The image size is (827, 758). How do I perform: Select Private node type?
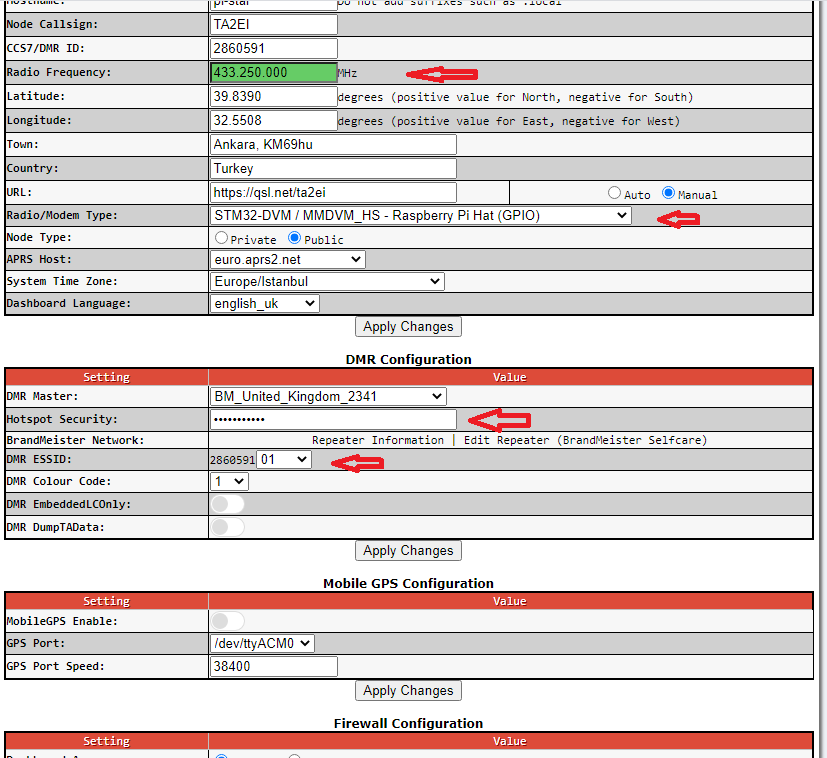pyautogui.click(x=222, y=238)
